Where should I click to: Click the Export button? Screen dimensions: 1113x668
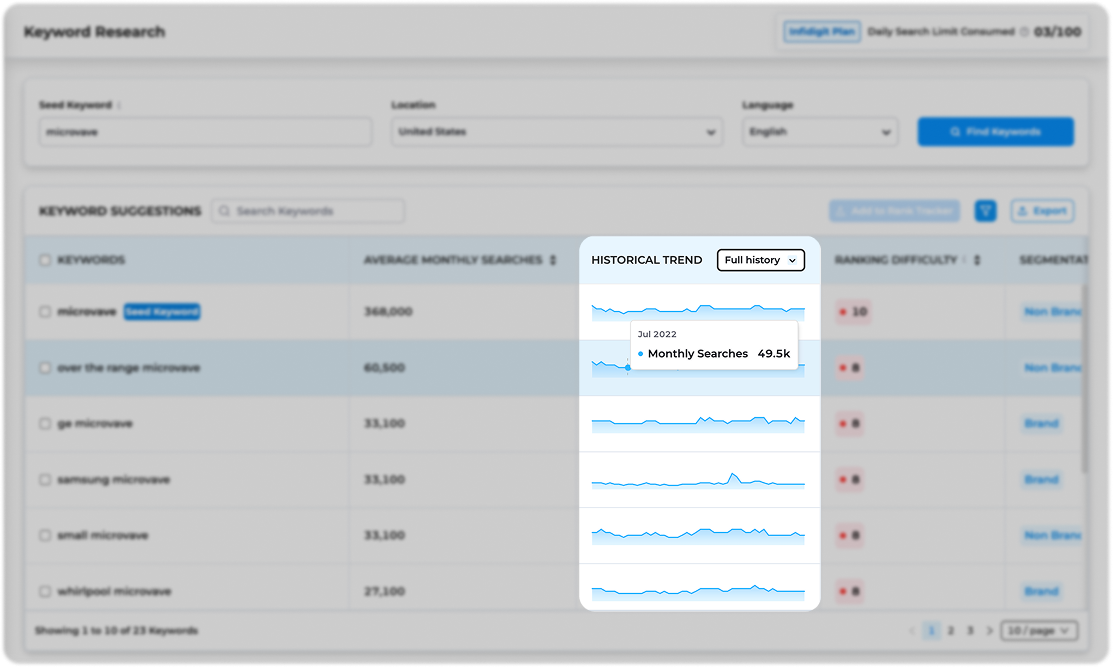[x=1042, y=211]
